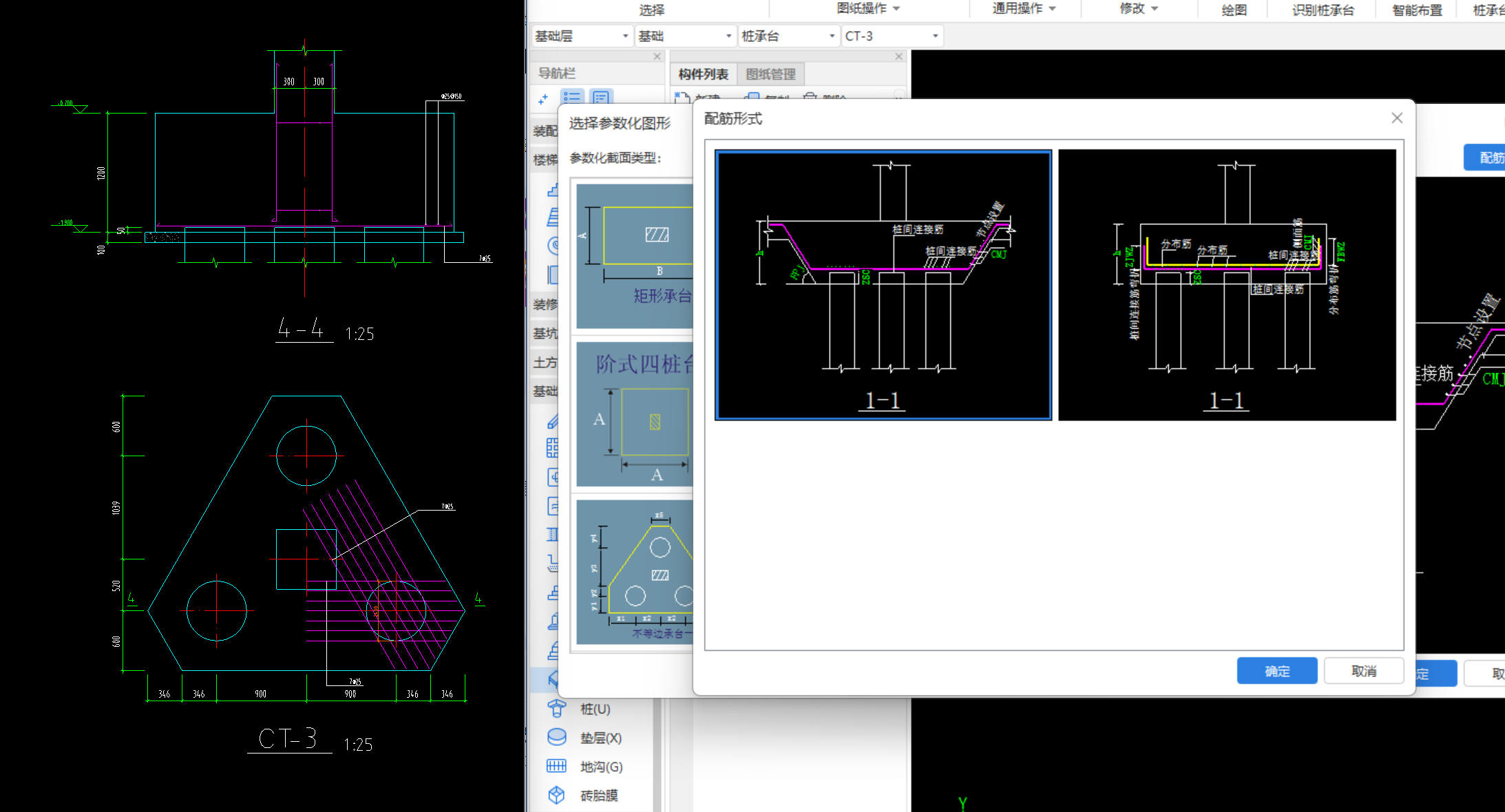The height and width of the screenshot is (812, 1505).
Task: Click the detail view icon in navigation bar
Action: (600, 98)
